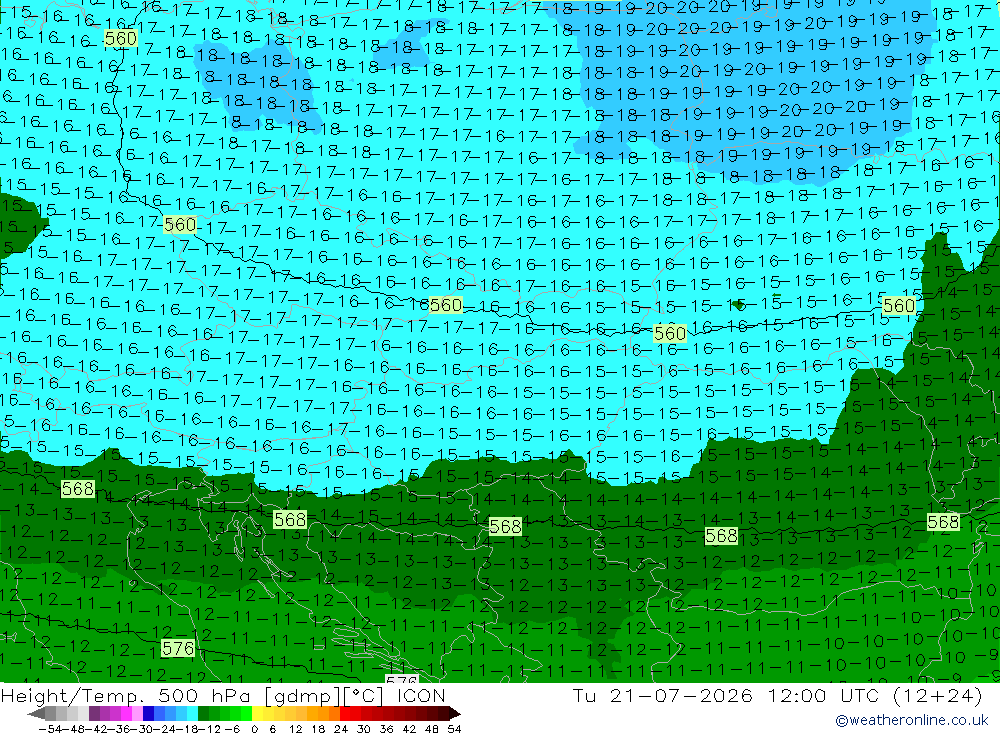Screen dimensions: 1000x733
Task: Click the 12 legend tick label
Action: [x=296, y=729]
